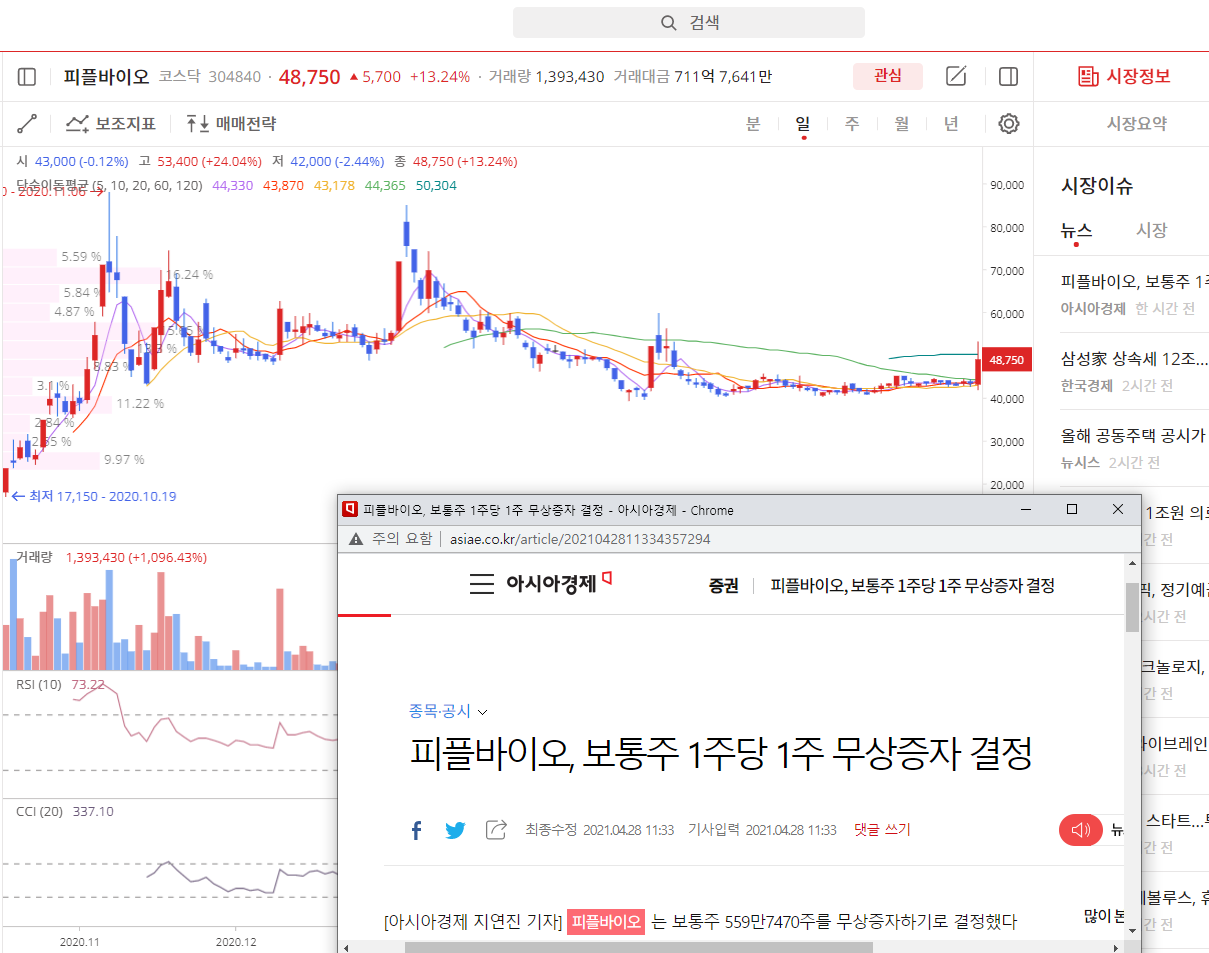Share article on Twitter icon
The image size is (1209, 953).
pos(456,830)
